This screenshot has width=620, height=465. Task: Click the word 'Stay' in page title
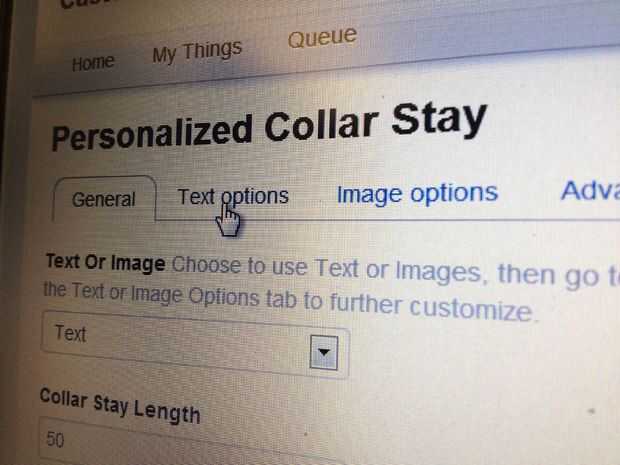coord(439,119)
